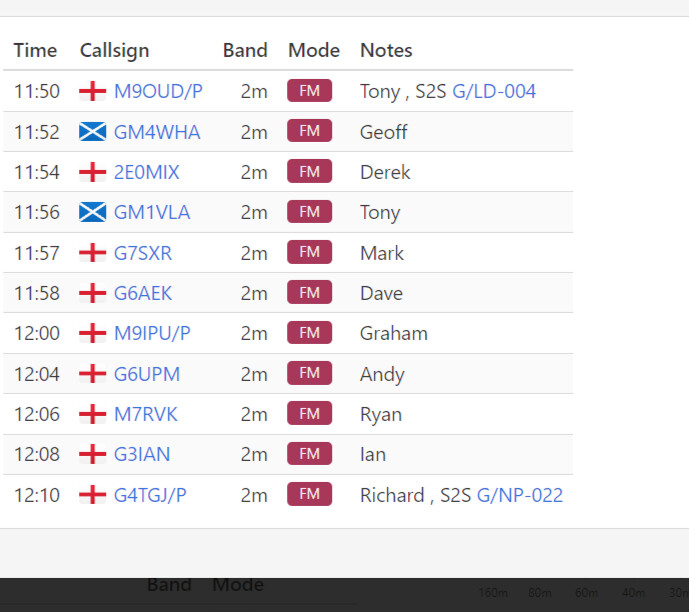The height and width of the screenshot is (612, 689).
Task: Click the England flag beside G3IAN
Action: pyautogui.click(x=92, y=454)
